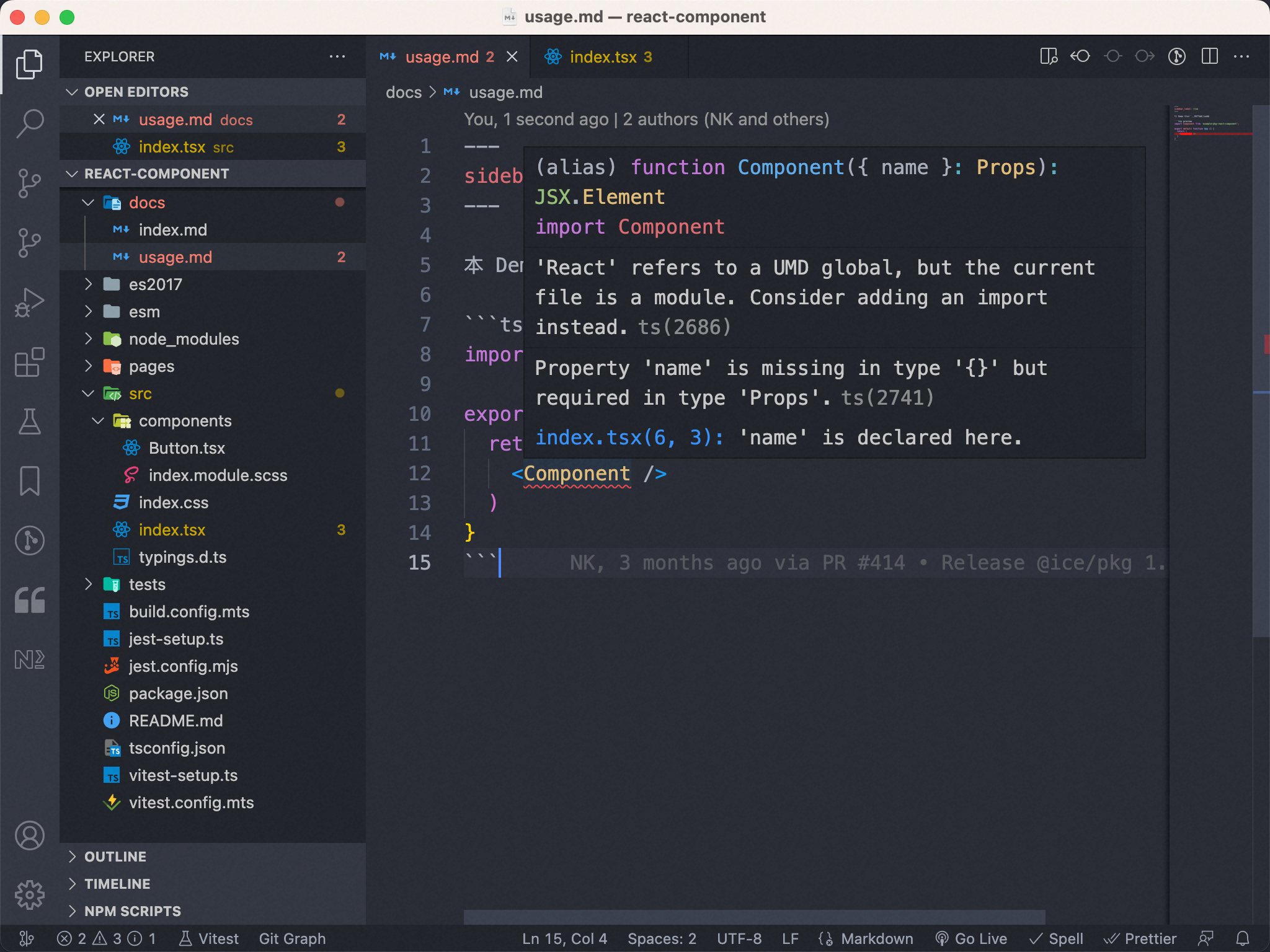
Task: Open index.css file
Action: [212, 503]
